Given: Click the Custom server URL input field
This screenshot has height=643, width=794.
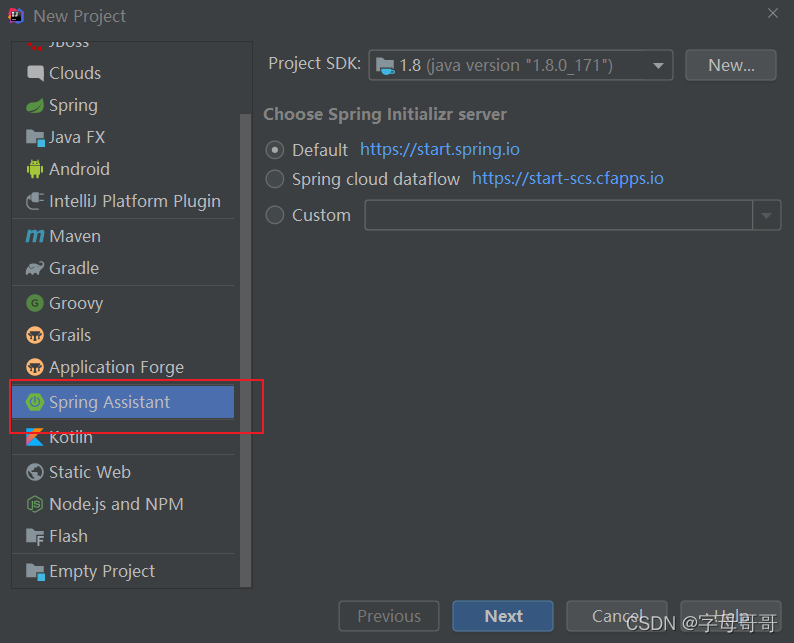Looking at the screenshot, I should 558,215.
